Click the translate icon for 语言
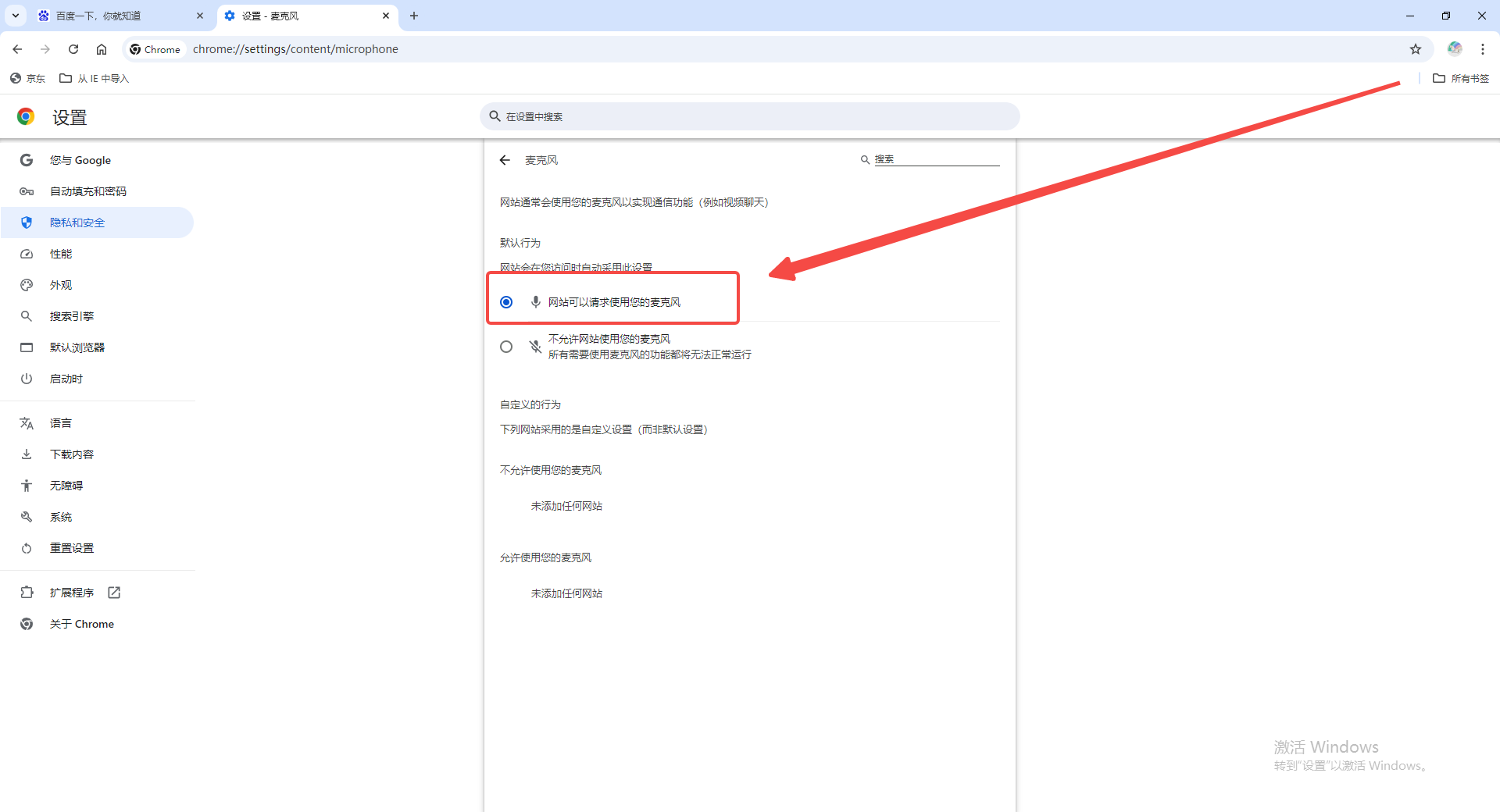The height and width of the screenshot is (812, 1500). pyautogui.click(x=27, y=423)
